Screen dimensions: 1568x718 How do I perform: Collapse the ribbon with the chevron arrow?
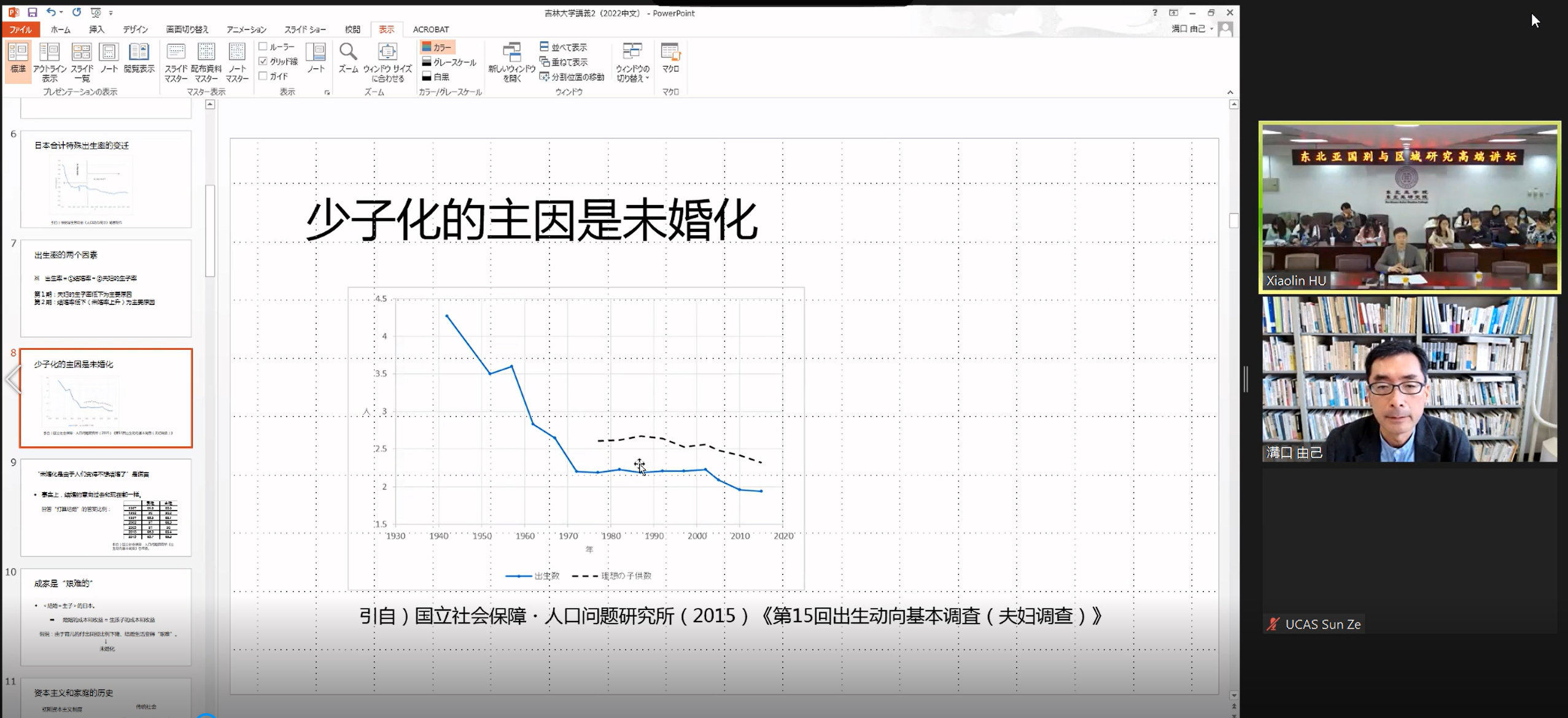(1230, 93)
